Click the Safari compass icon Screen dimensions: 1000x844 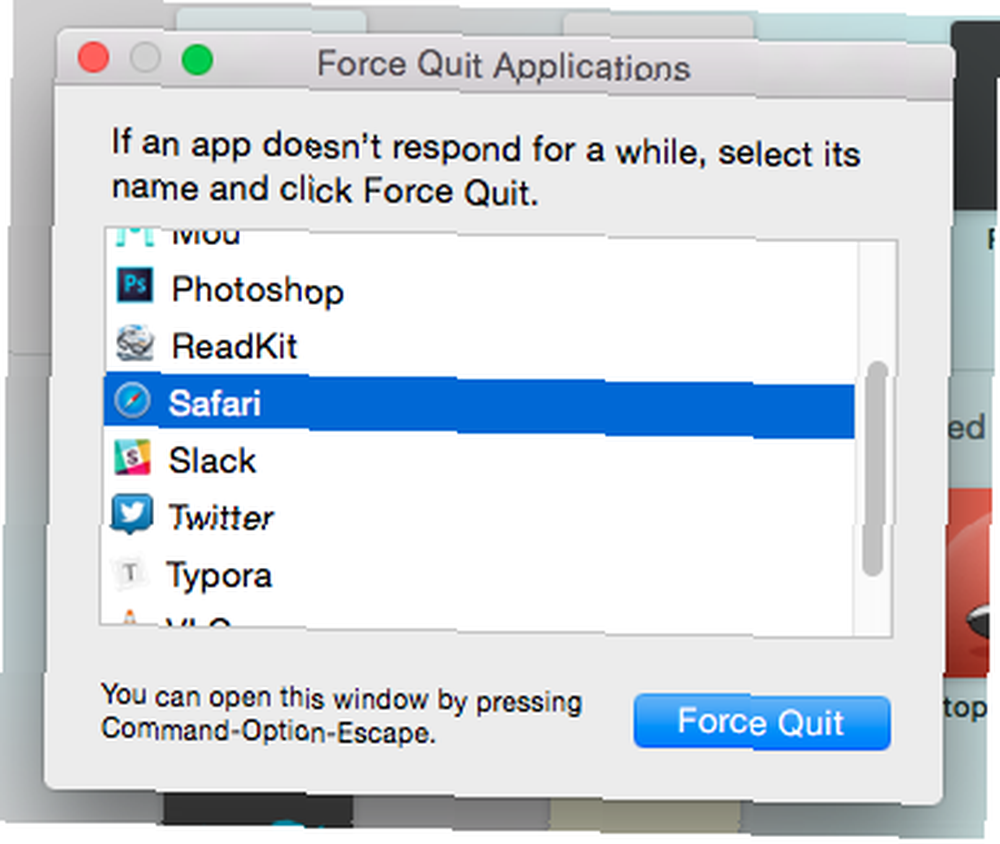[x=133, y=401]
